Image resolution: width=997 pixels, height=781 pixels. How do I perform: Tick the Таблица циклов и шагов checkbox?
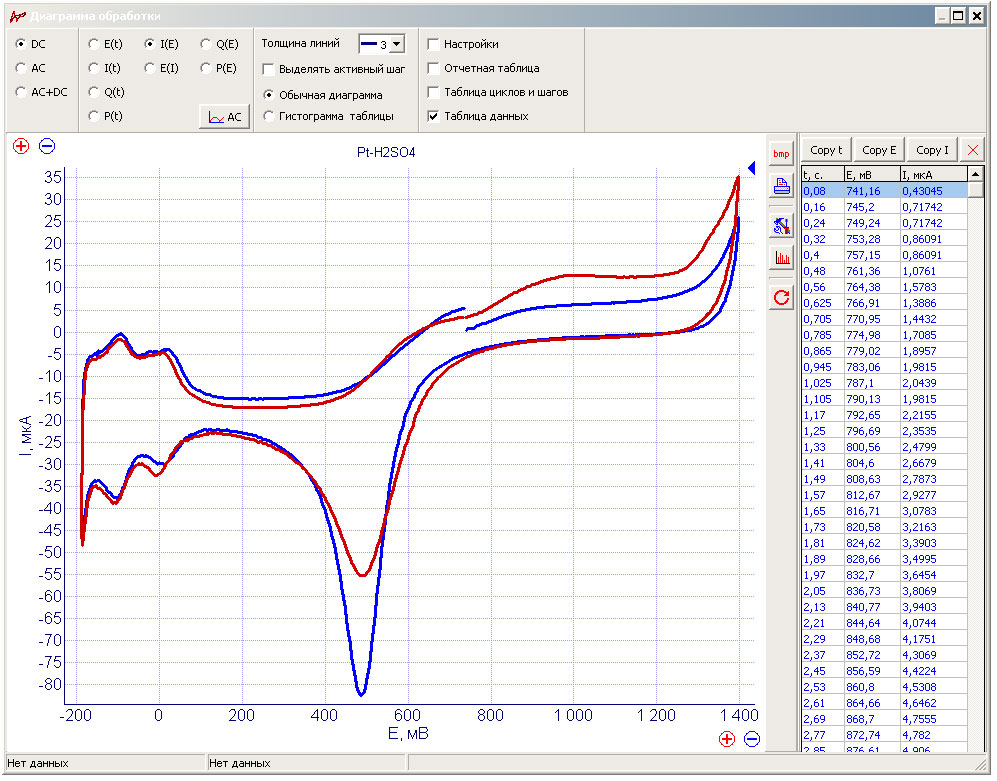click(x=434, y=92)
